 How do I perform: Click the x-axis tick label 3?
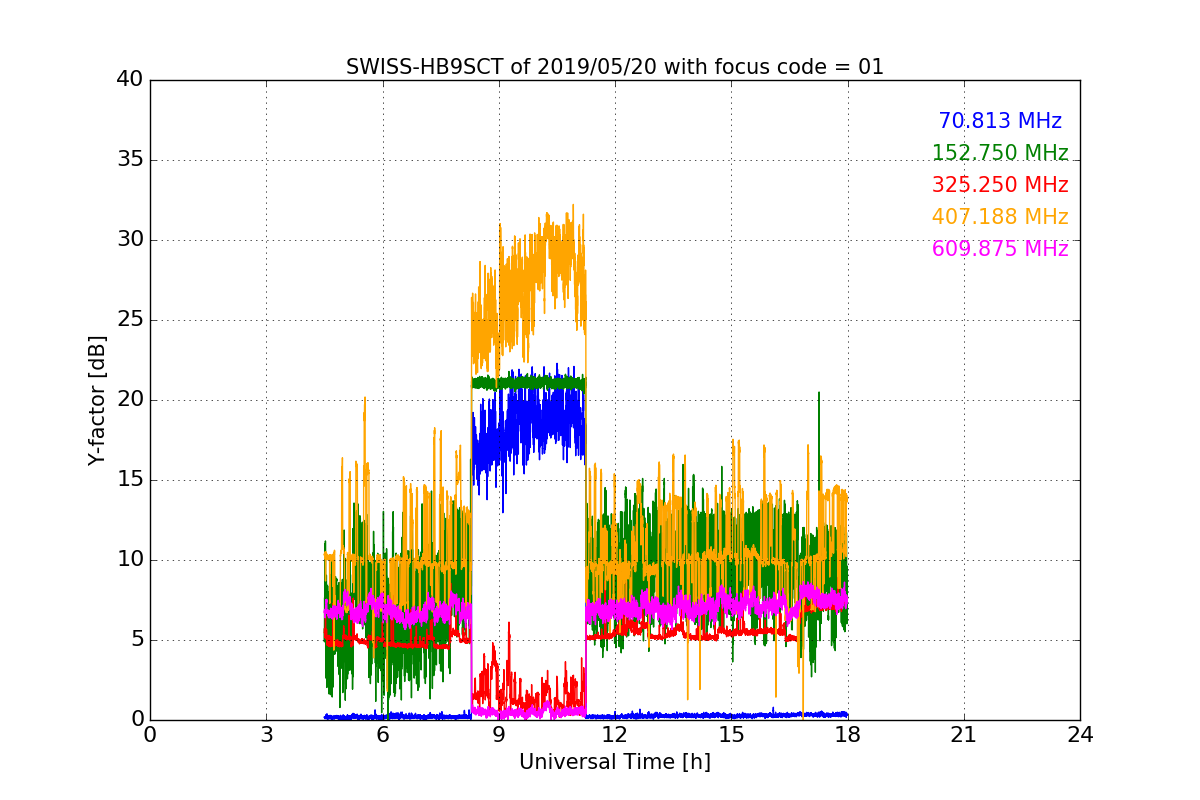pos(266,735)
